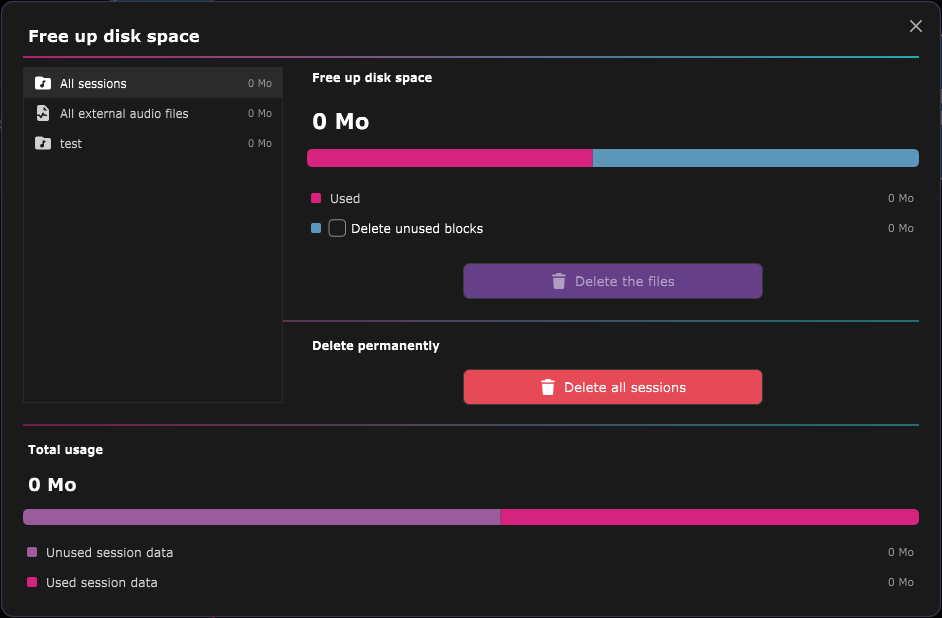Click pink segment of Total usage bar
The width and height of the screenshot is (942, 618).
pos(710,517)
